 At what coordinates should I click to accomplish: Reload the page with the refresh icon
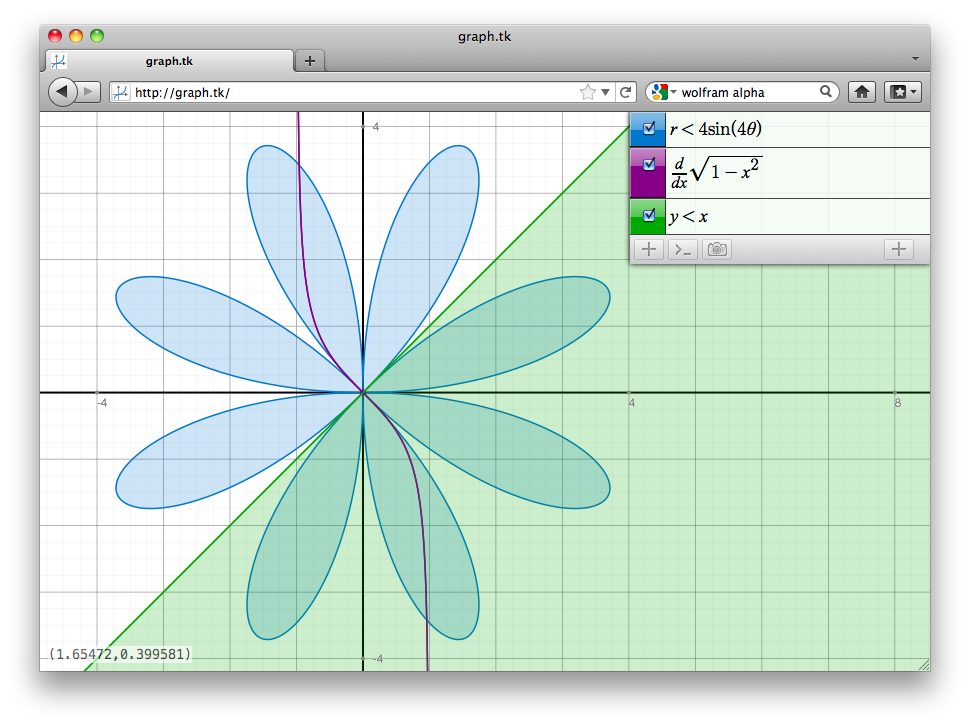tap(625, 92)
